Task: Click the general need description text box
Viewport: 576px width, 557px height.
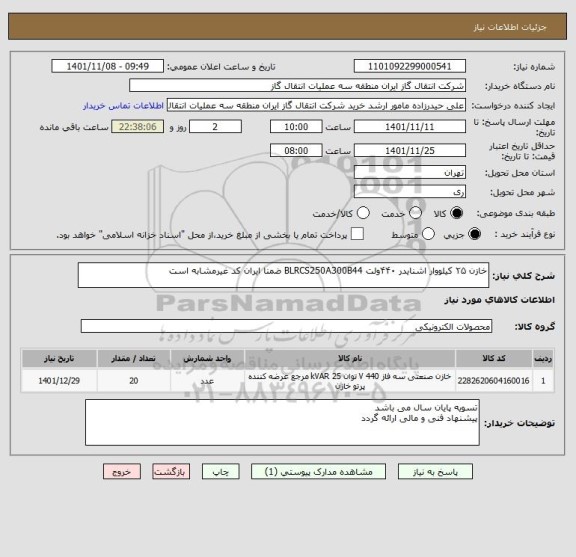Action: pyautogui.click(x=283, y=275)
